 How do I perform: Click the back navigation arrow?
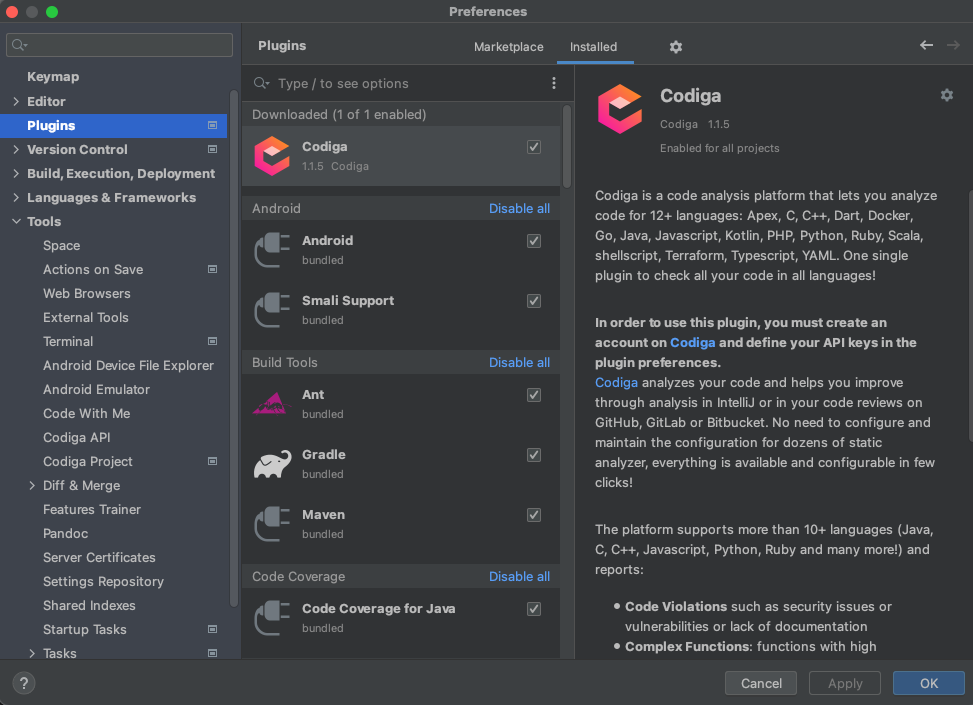pyautogui.click(x=926, y=45)
